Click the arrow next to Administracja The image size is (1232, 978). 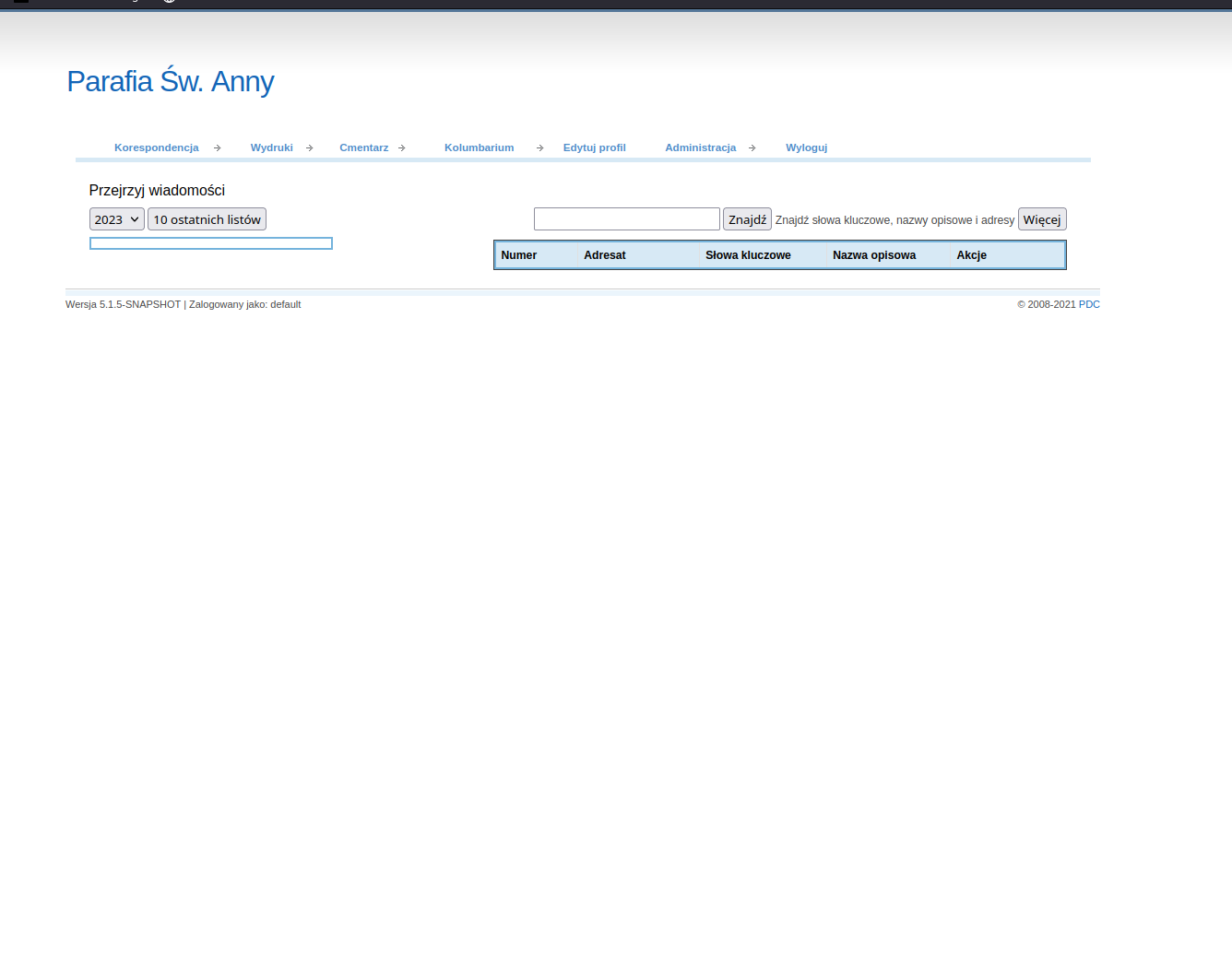(x=752, y=147)
